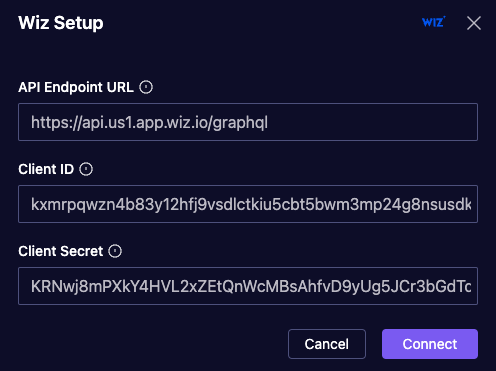This screenshot has width=496, height=371.
Task: Click the Client ID label text
Action: (46, 169)
